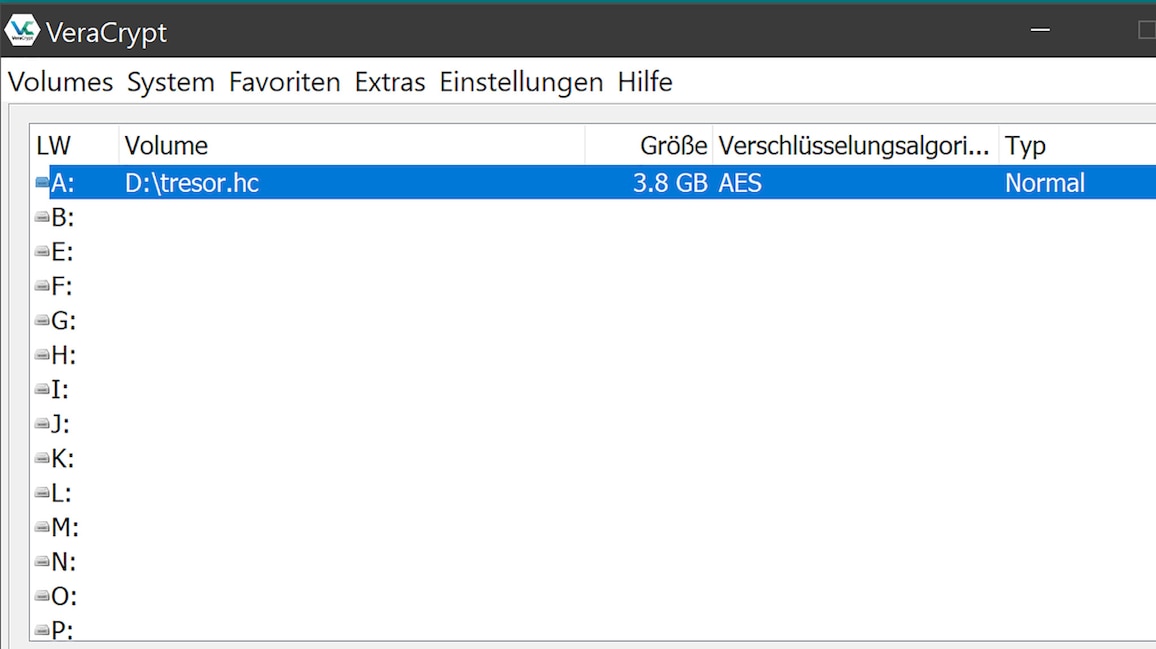The width and height of the screenshot is (1156, 649).
Task: Open the Volumes menu
Action: pos(59,82)
